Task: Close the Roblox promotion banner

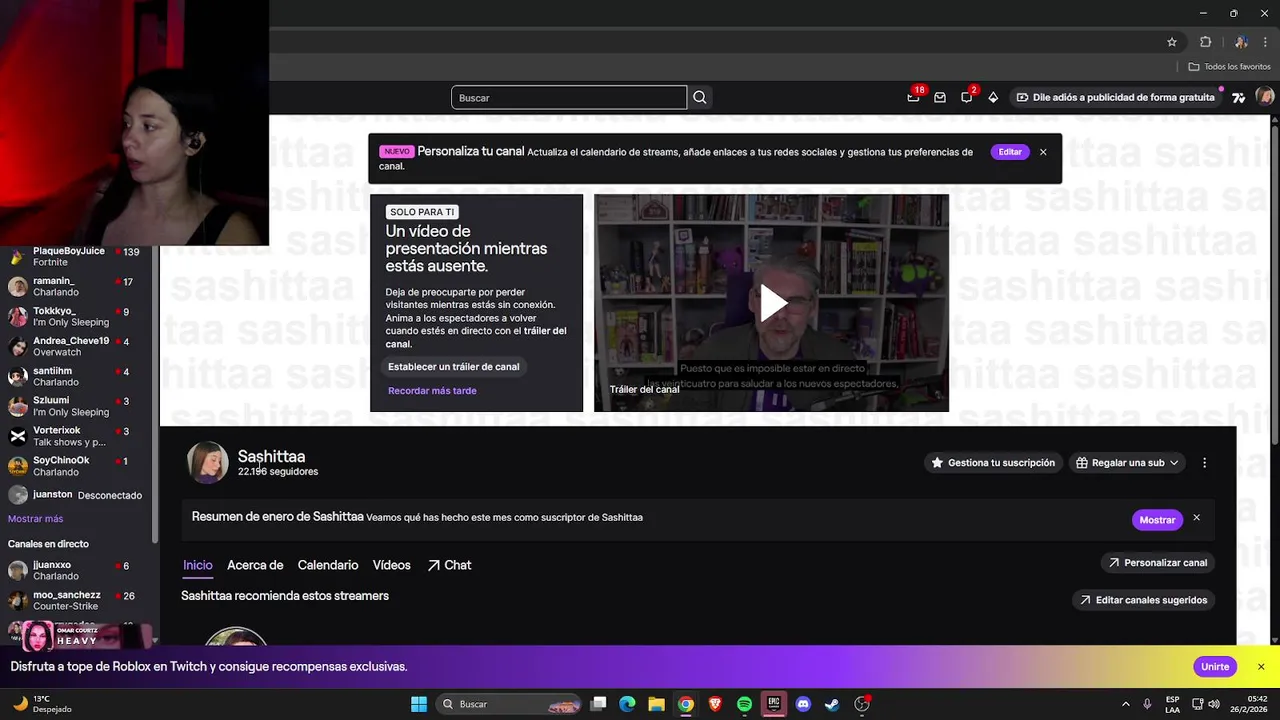Action: tap(1261, 667)
